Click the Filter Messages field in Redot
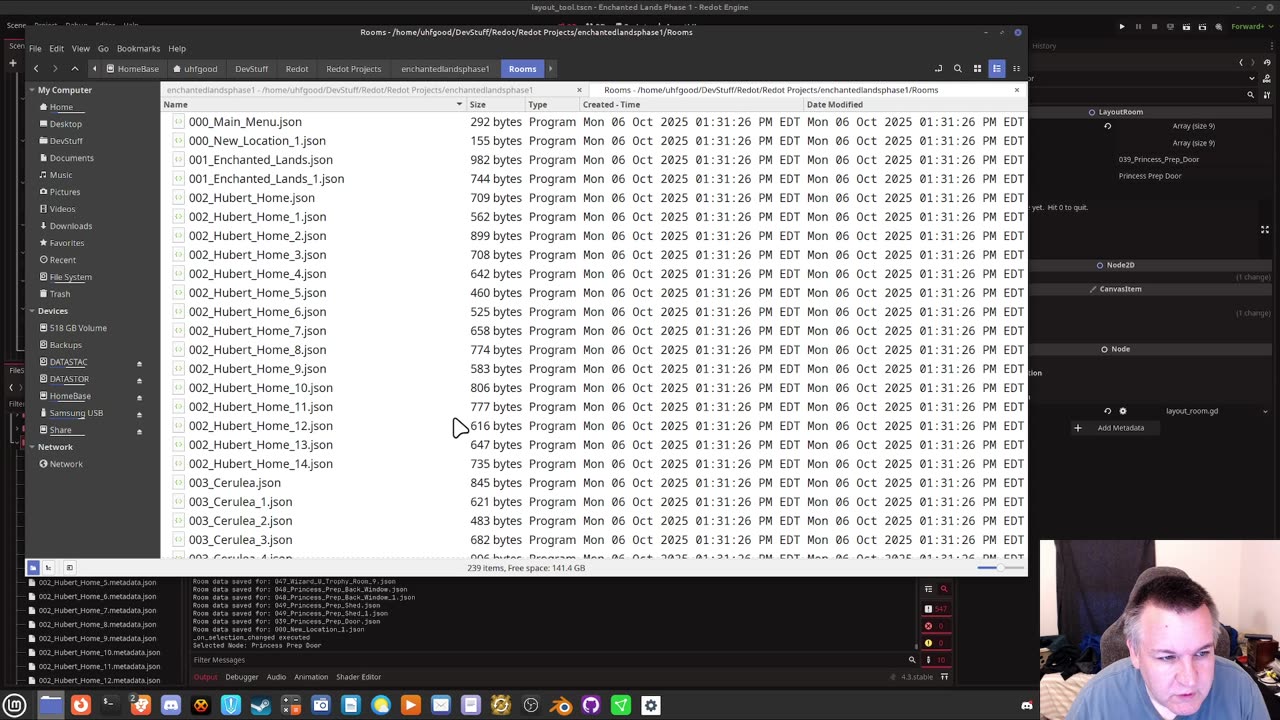1280x720 pixels. coord(548,660)
